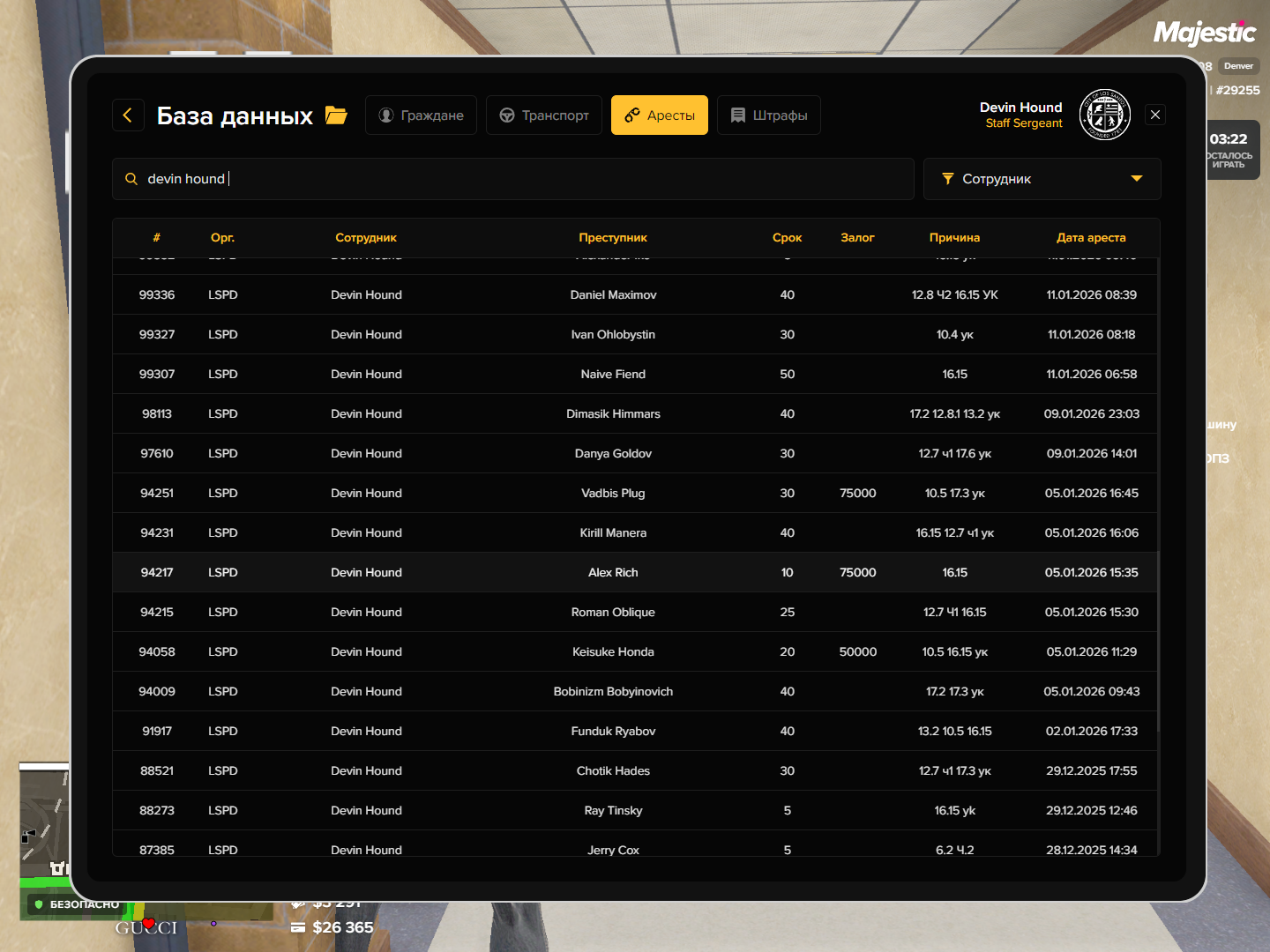
Task: Click the LSPD badge emblem
Action: (x=1104, y=115)
